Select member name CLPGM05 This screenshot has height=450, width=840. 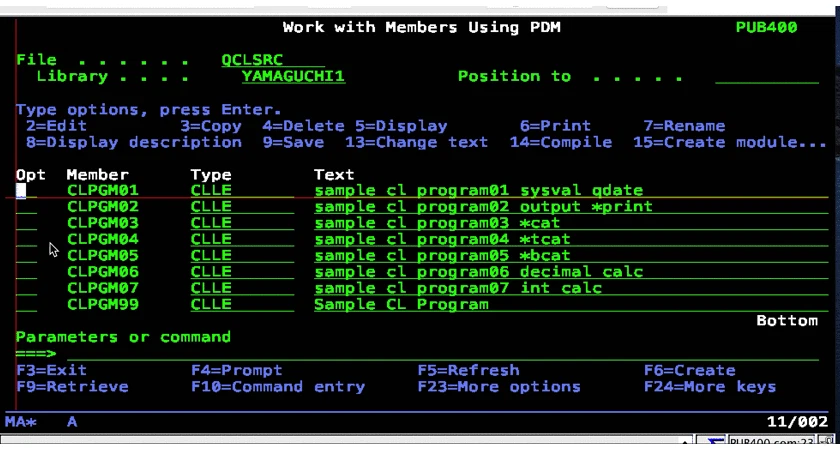(103, 255)
